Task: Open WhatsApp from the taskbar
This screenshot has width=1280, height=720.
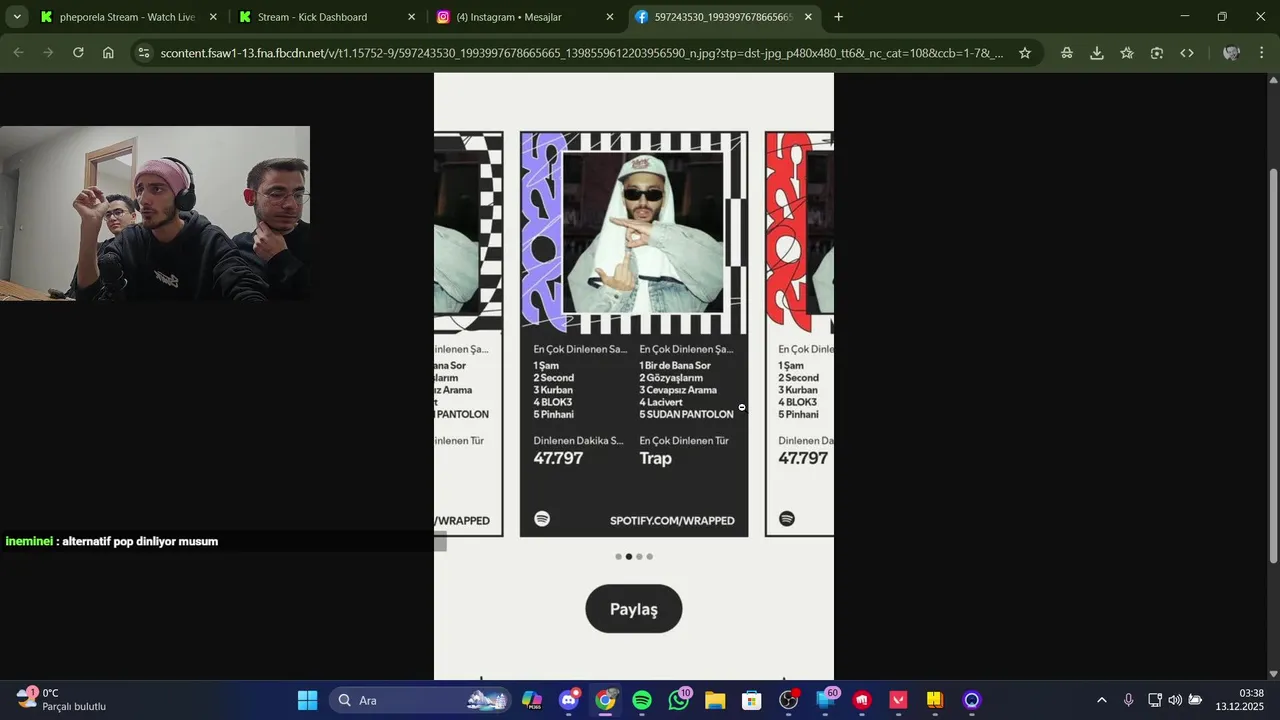Action: coord(679,700)
